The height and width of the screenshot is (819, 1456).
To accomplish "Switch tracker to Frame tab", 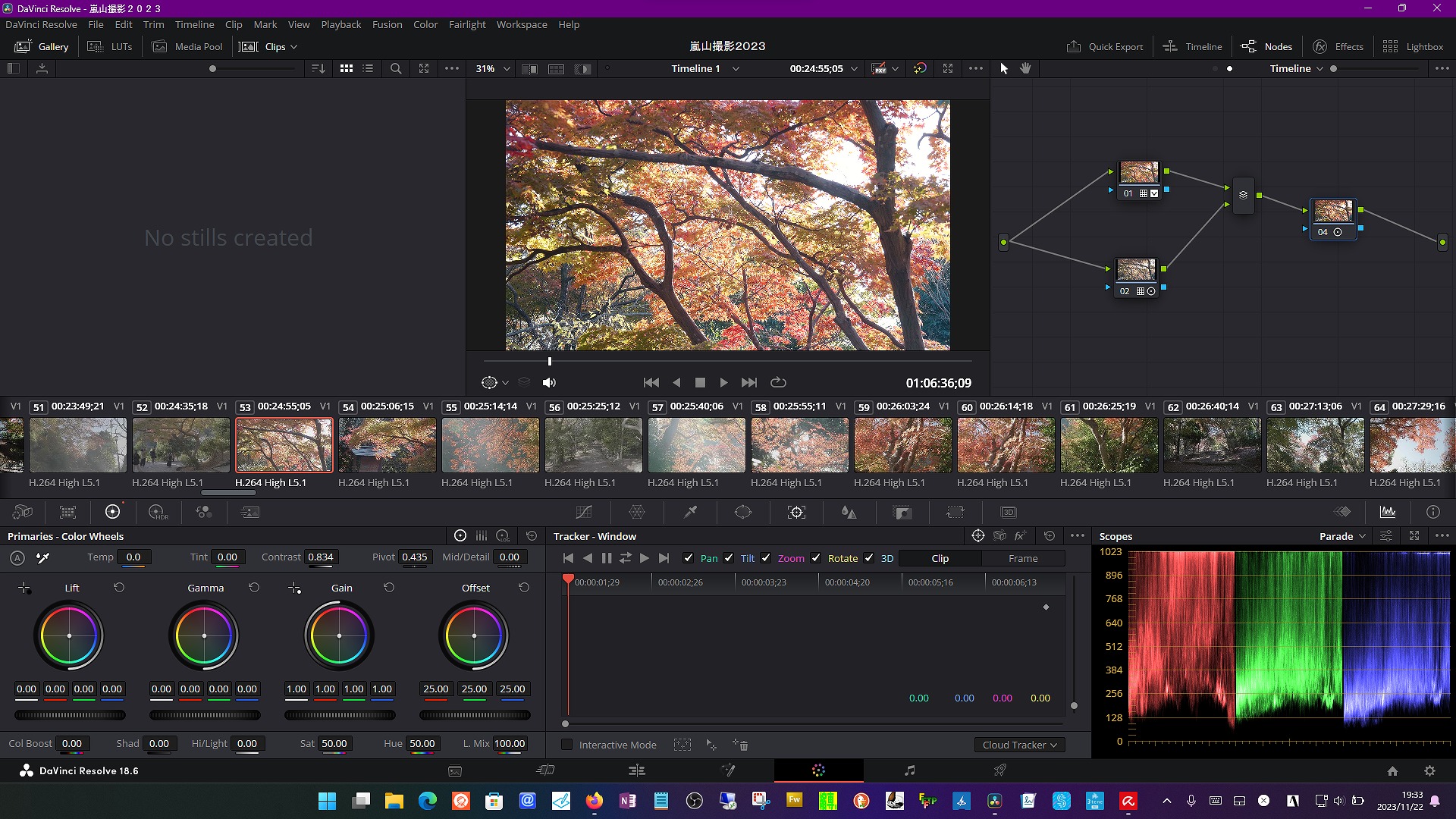I will (x=1022, y=558).
